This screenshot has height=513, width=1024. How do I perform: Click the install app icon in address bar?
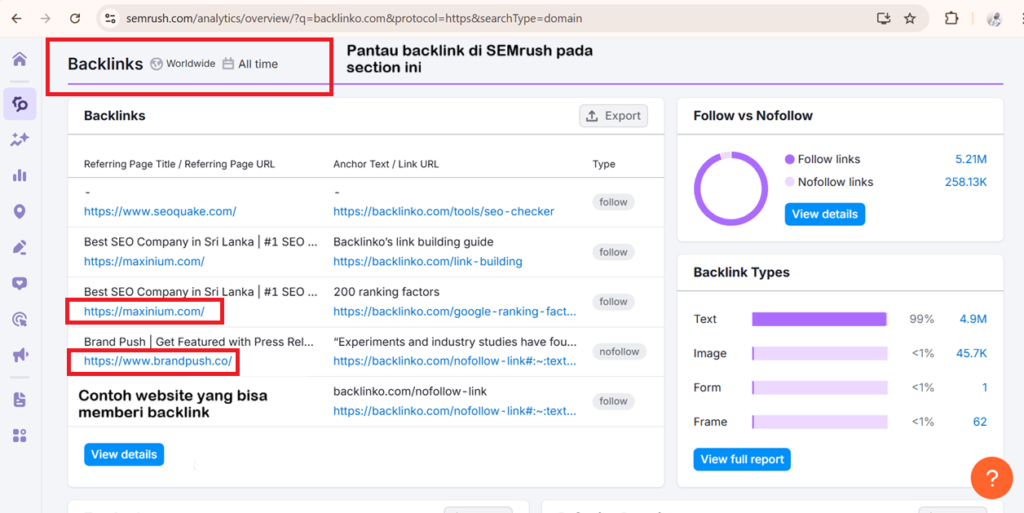click(883, 19)
